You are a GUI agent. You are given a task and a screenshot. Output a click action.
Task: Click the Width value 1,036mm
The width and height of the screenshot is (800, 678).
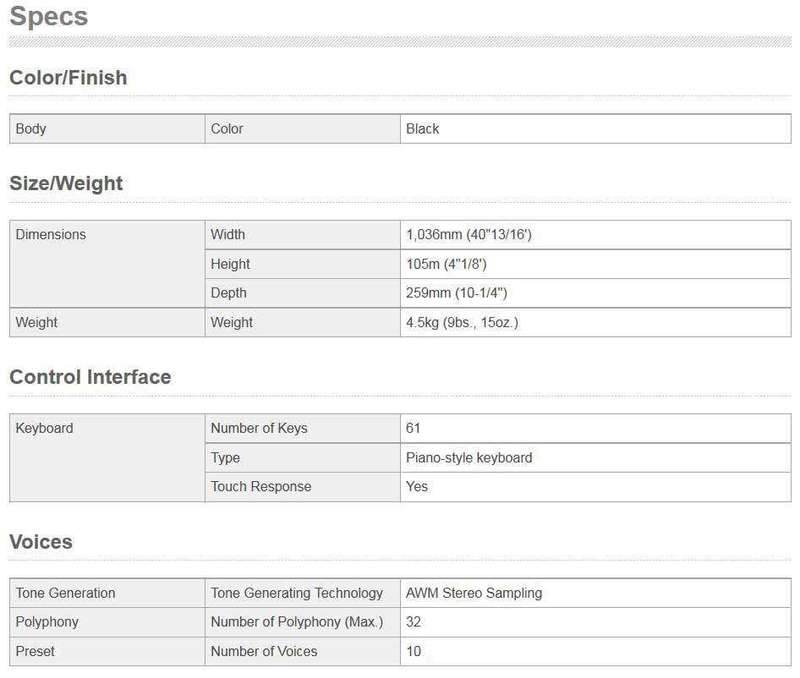click(x=474, y=235)
